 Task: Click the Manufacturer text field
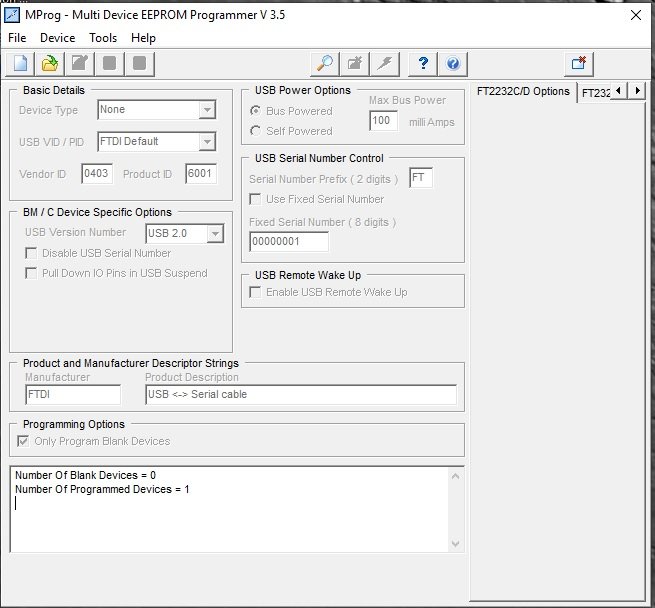pos(73,395)
